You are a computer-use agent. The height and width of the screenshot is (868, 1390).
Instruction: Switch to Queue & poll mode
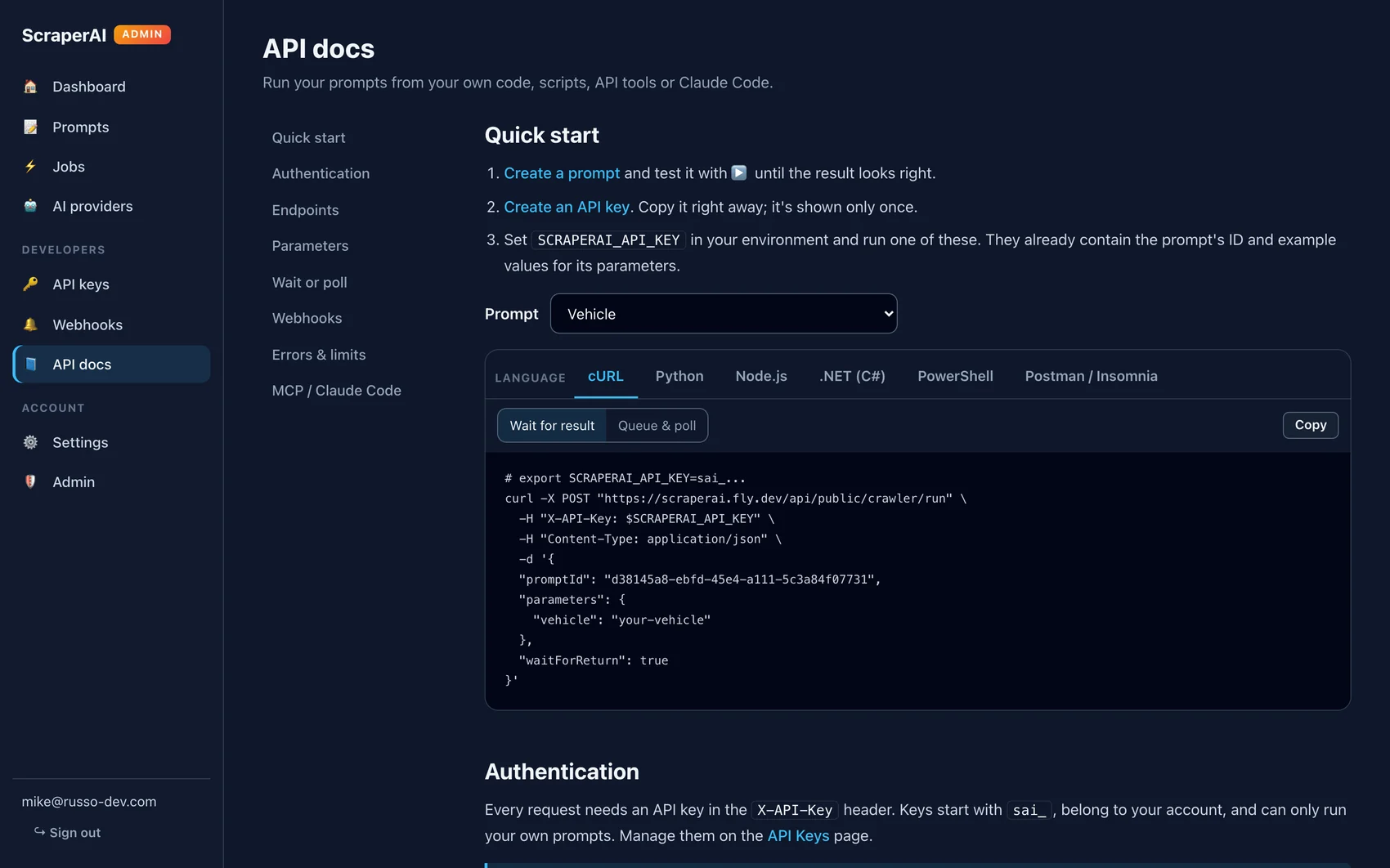(657, 425)
